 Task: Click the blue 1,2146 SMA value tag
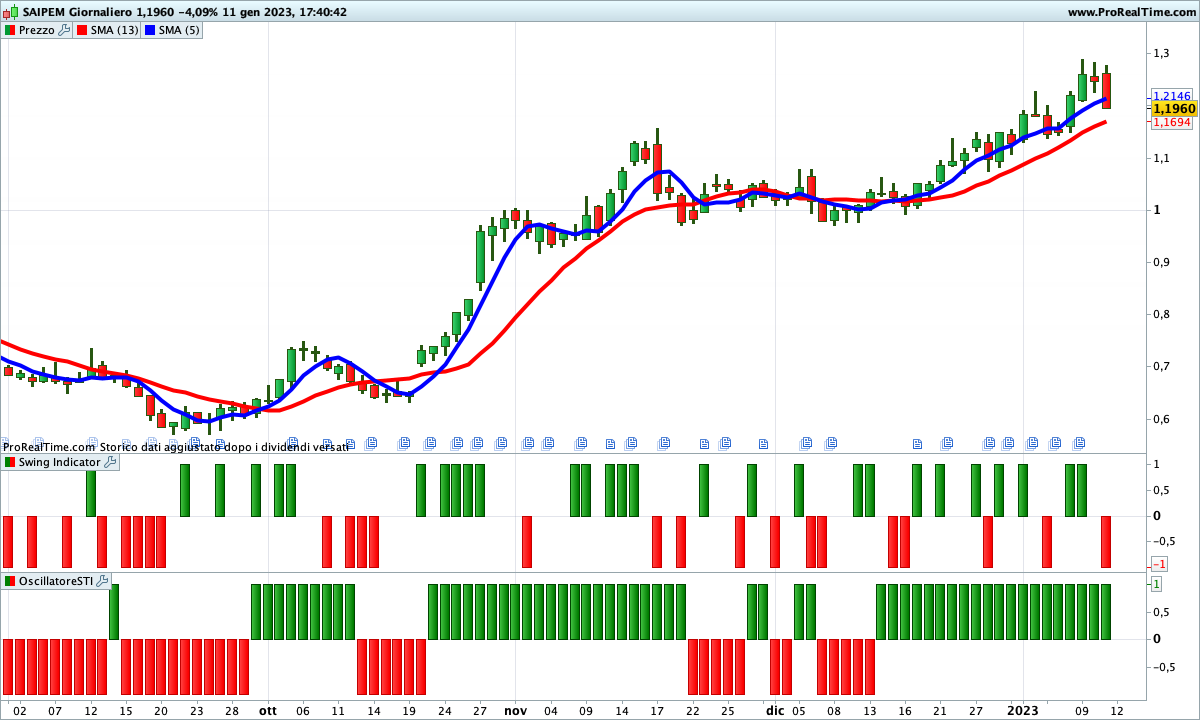(x=1172, y=95)
